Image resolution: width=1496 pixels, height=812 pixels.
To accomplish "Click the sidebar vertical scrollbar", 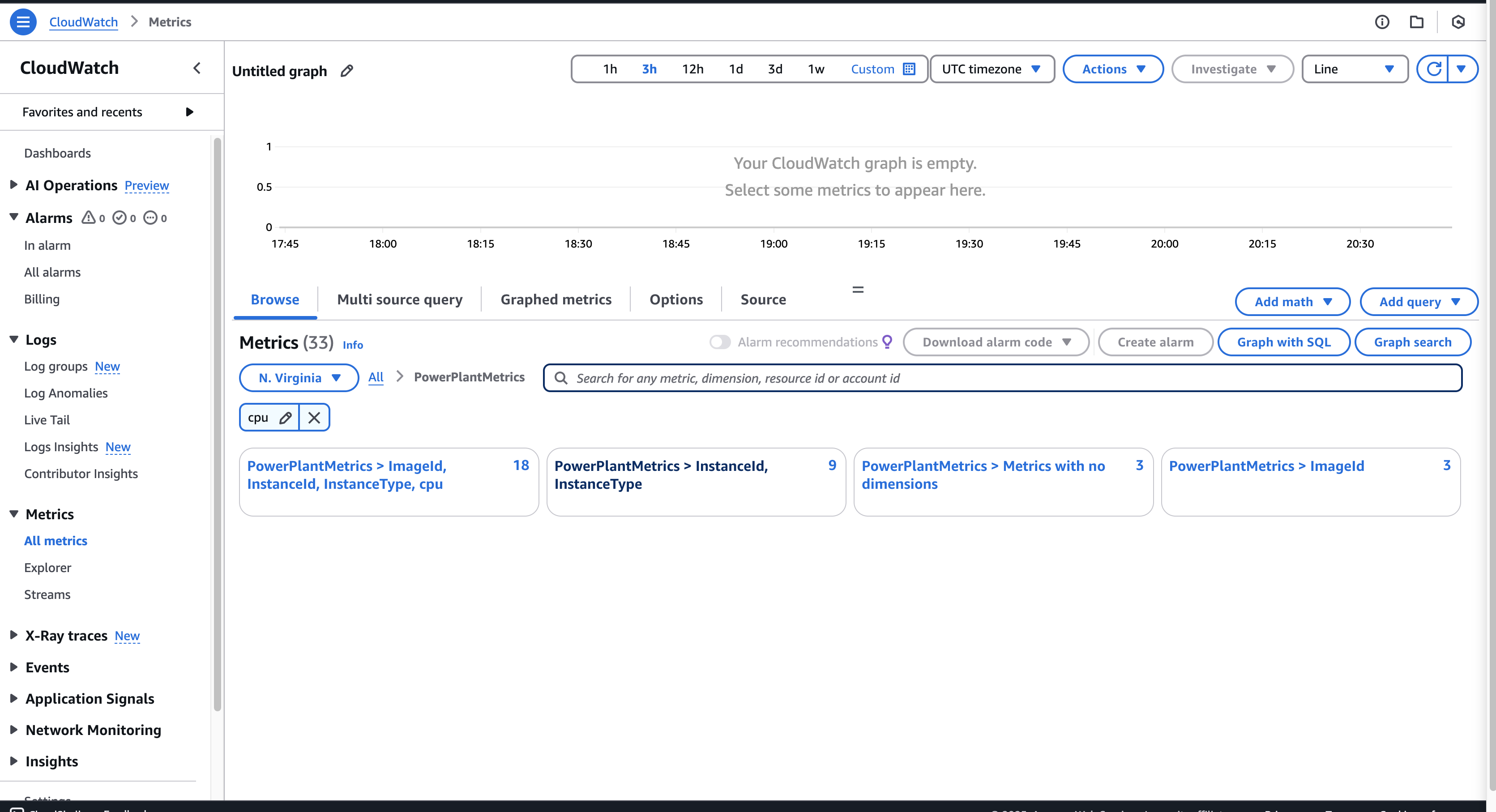I will tap(217, 424).
